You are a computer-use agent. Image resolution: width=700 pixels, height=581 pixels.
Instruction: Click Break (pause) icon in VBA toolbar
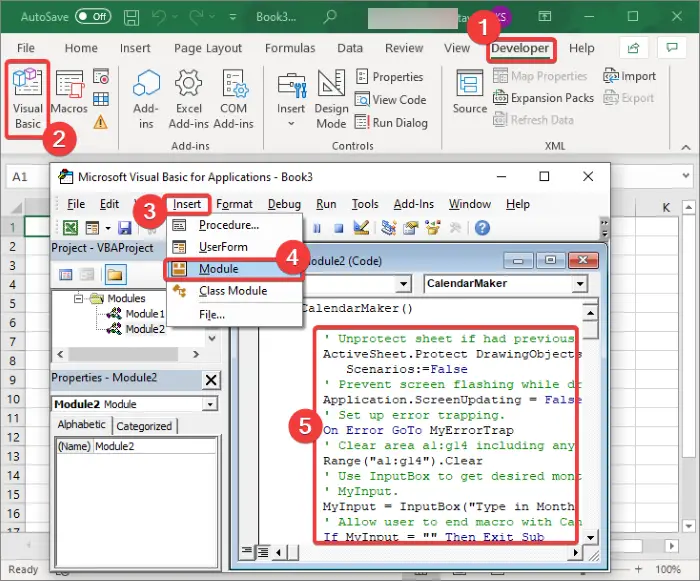[x=317, y=228]
